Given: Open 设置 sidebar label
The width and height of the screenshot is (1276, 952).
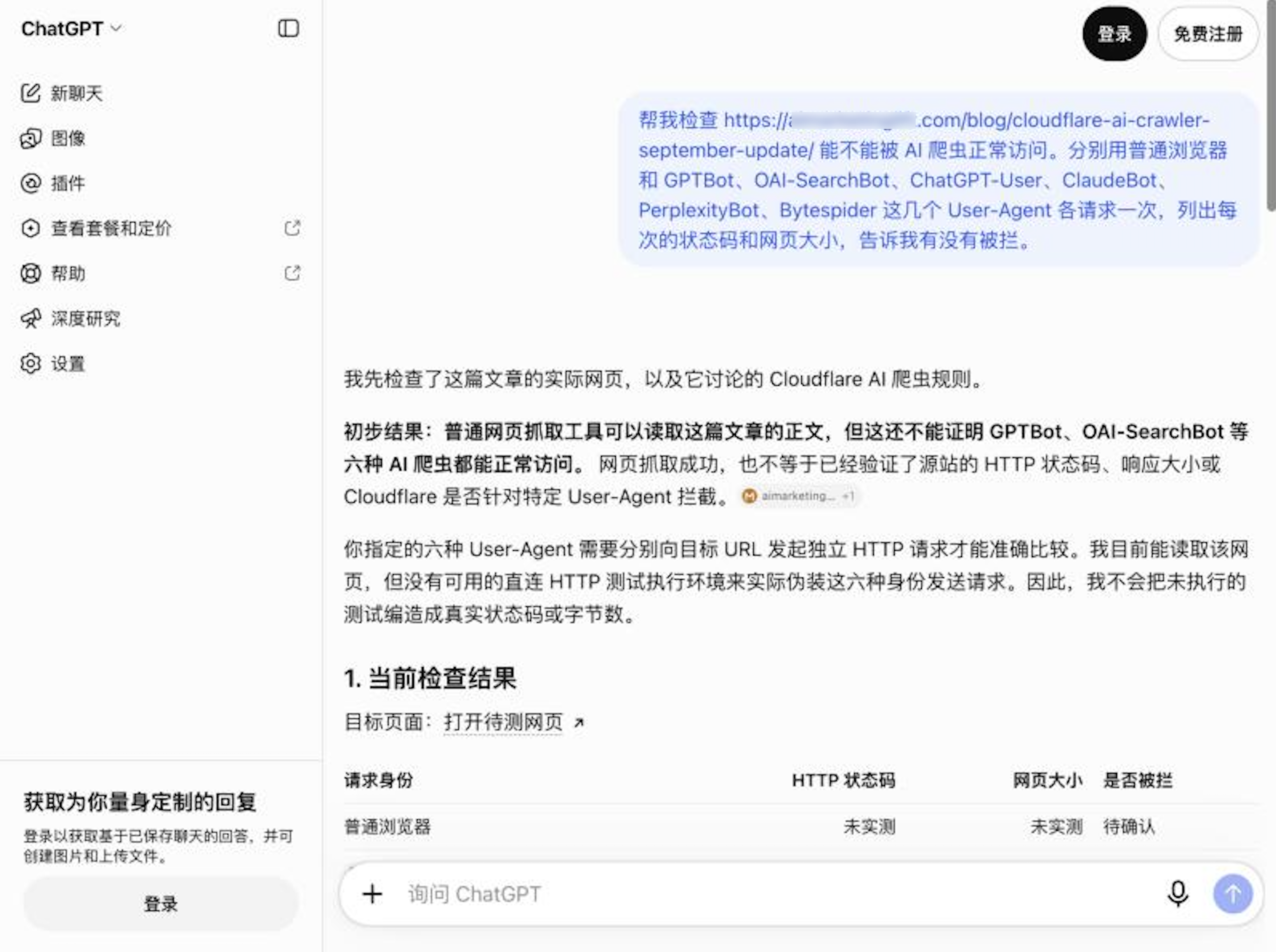Looking at the screenshot, I should pyautogui.click(x=68, y=363).
